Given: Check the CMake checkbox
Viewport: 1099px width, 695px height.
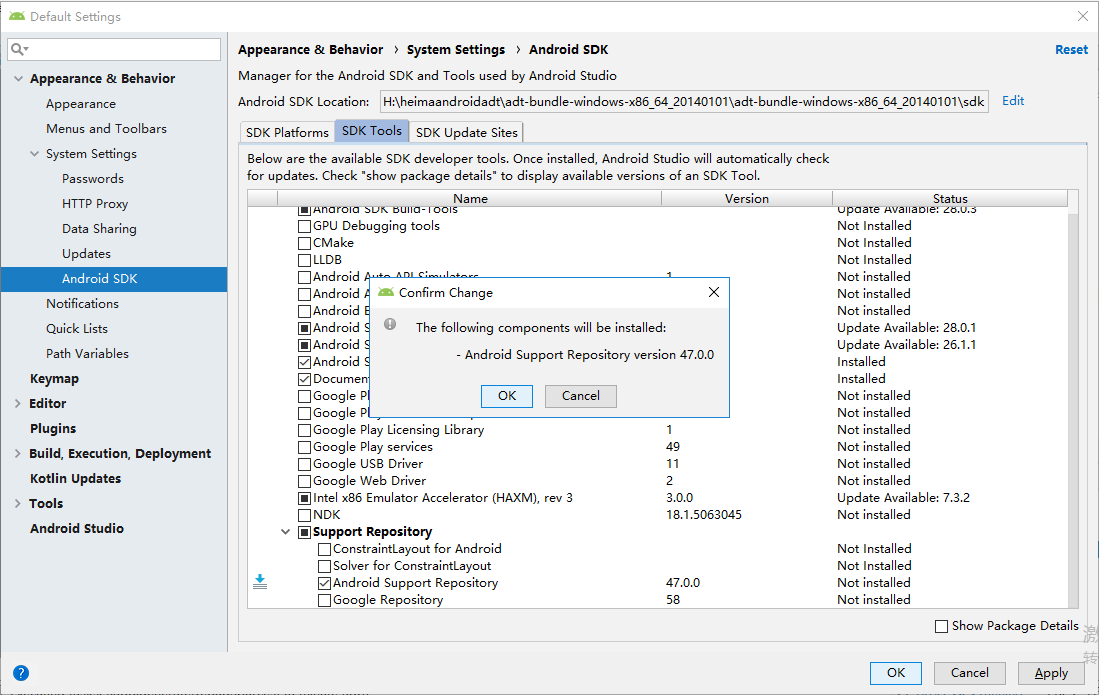Looking at the screenshot, I should (304, 243).
